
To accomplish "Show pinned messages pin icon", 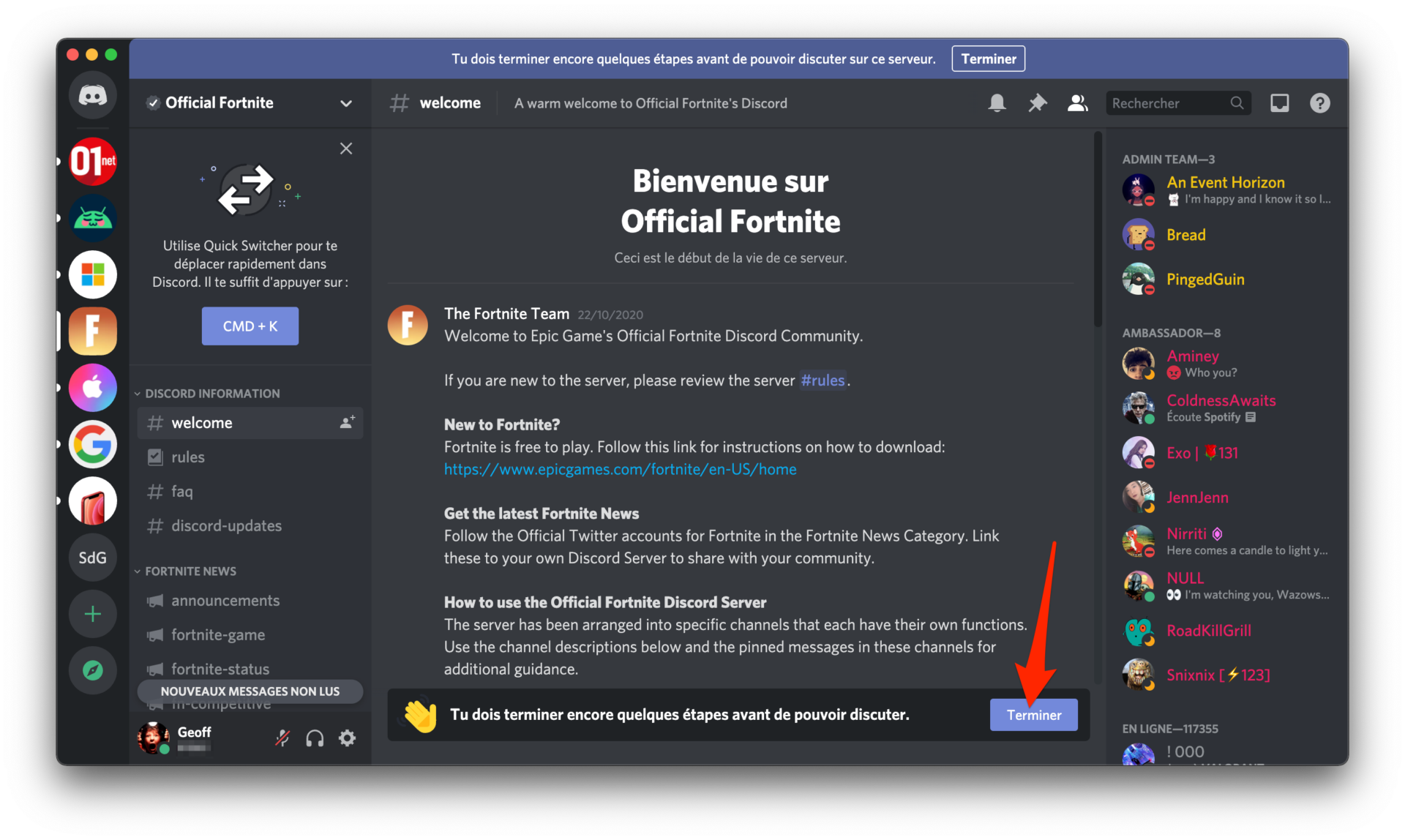I will [1037, 103].
